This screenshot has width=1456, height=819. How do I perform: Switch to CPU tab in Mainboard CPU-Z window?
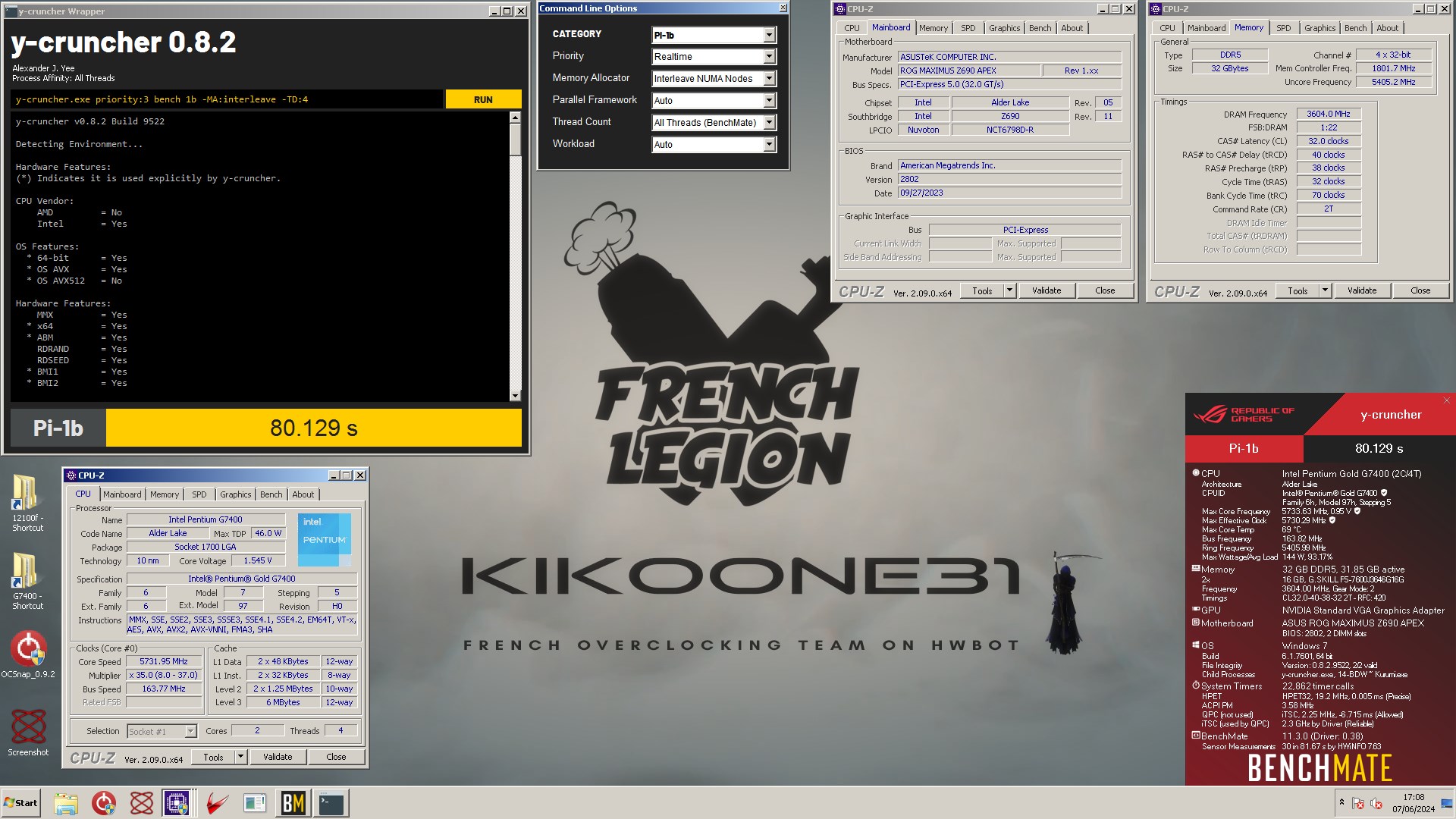pos(852,28)
